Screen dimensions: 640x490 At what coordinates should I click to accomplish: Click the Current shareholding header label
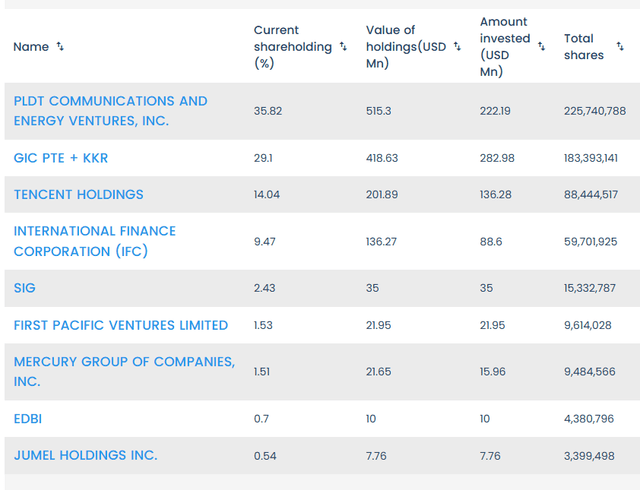(x=290, y=47)
